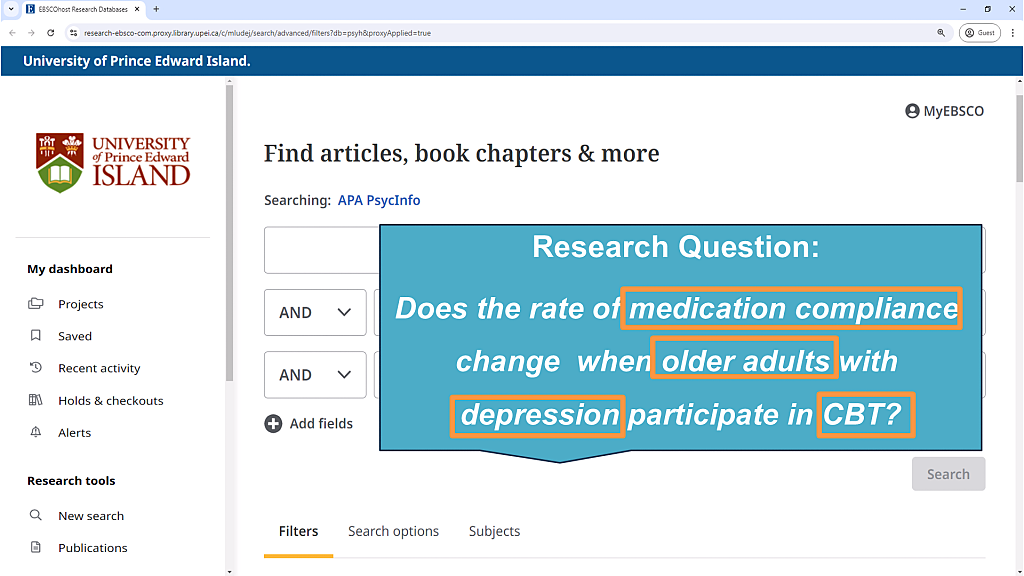Image resolution: width=1024 pixels, height=576 pixels.
Task: Open the APA PsycInfo database link
Action: pos(379,200)
